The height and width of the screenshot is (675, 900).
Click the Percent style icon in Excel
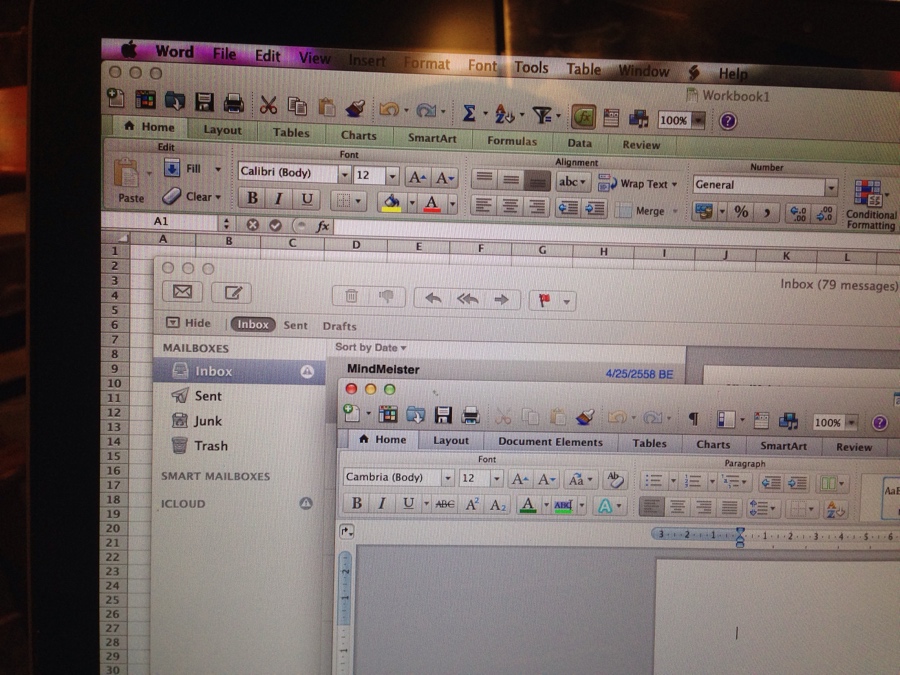(x=741, y=212)
